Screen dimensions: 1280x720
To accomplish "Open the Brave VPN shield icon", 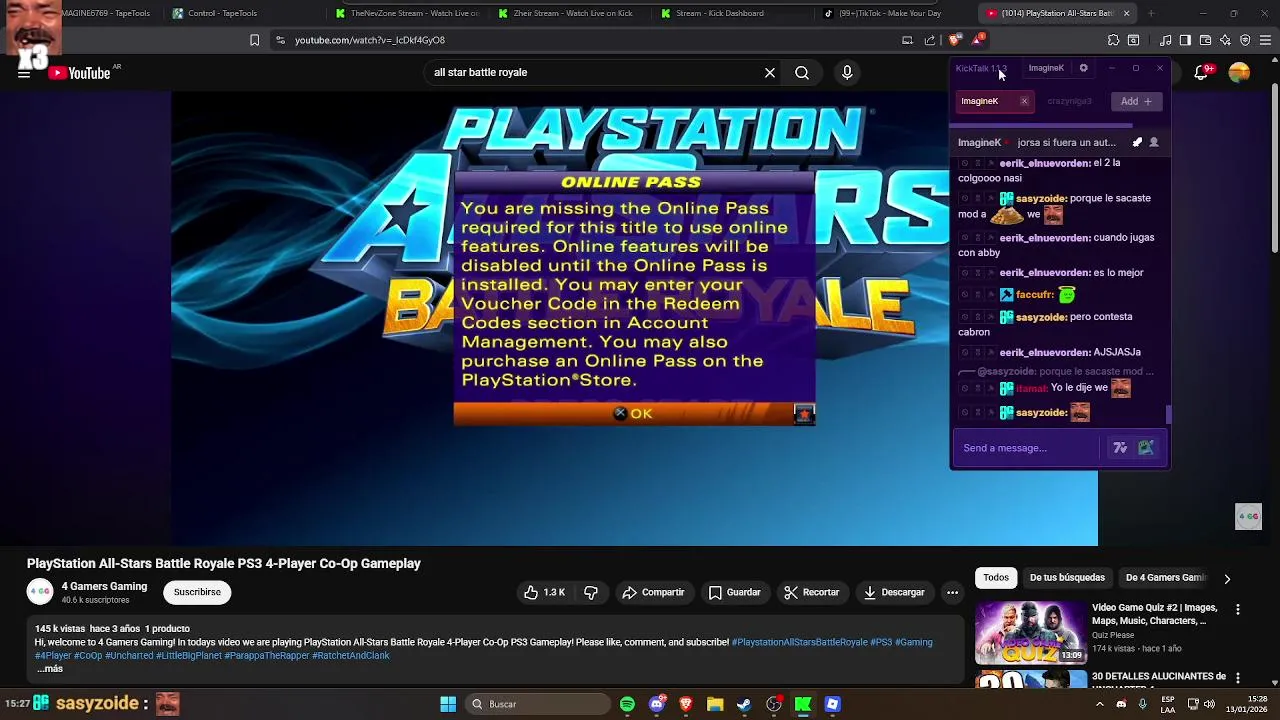I will coord(1245,40).
